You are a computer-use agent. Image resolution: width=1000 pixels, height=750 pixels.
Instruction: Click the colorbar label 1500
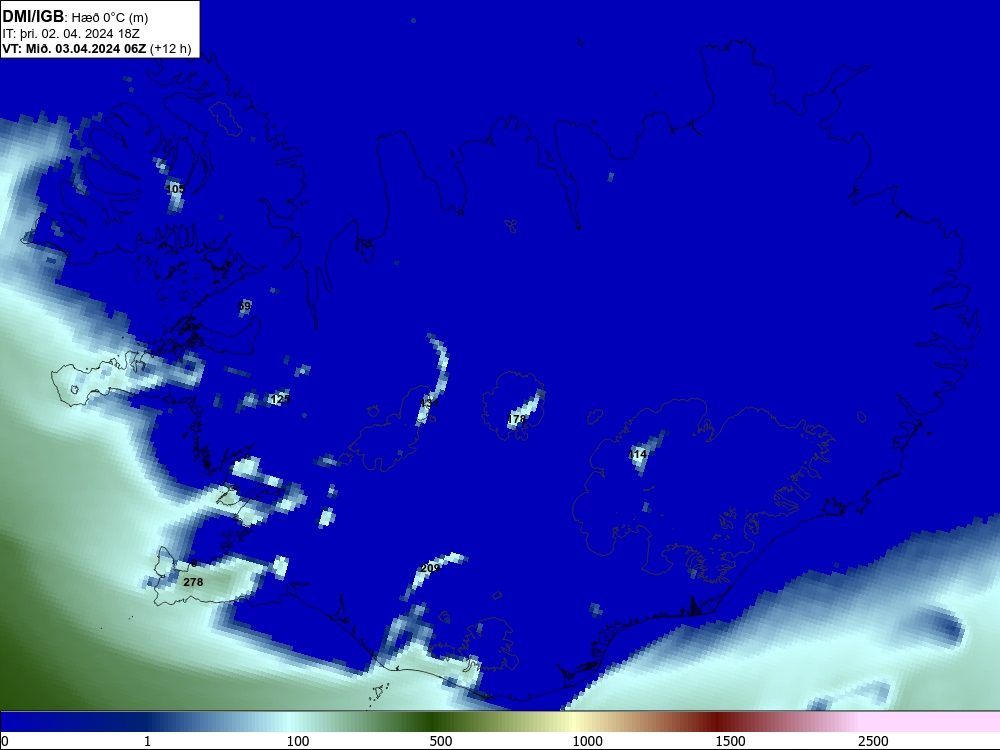730,741
